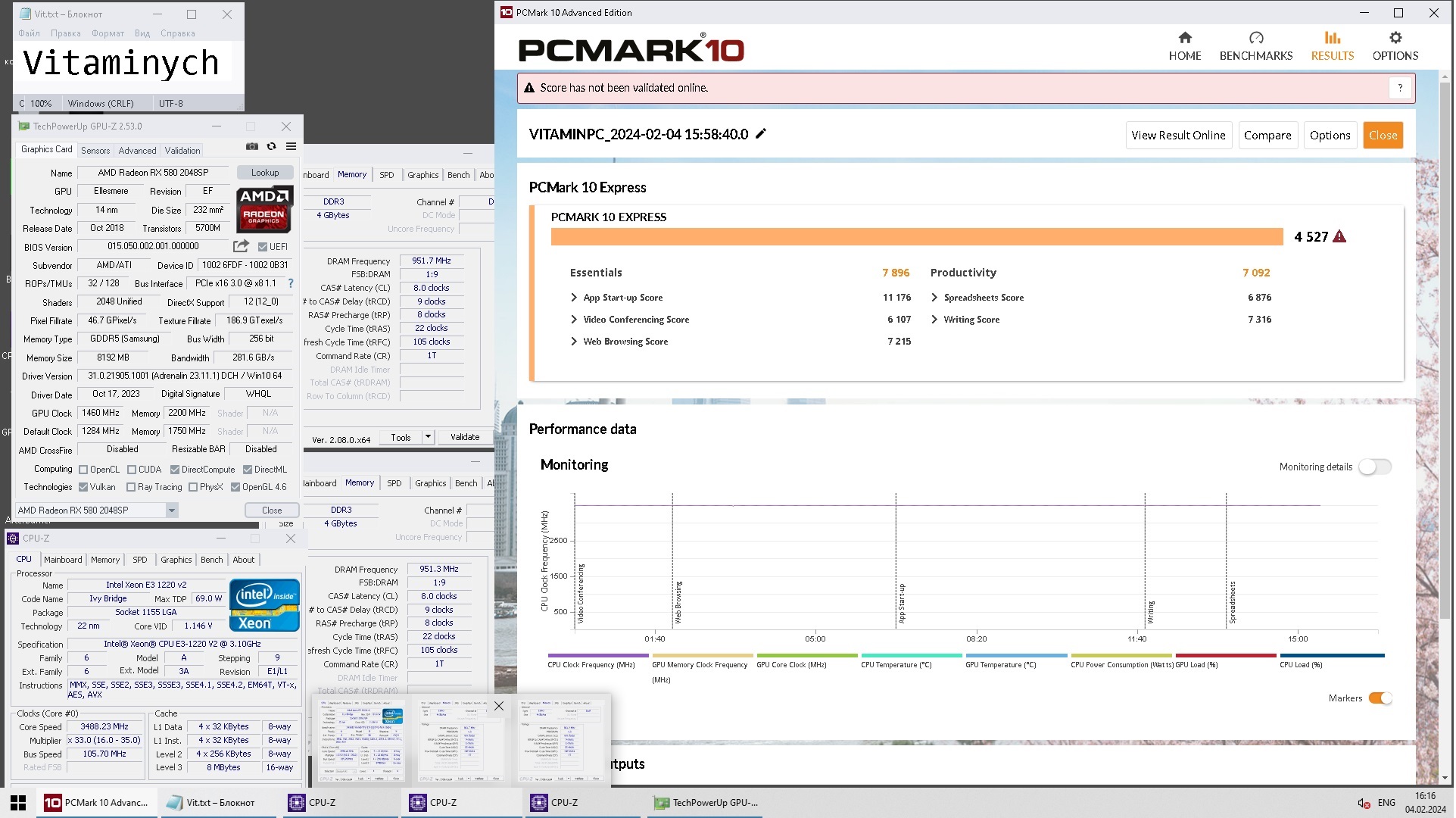
Task: Toggle Vulkan checkbox
Action: [83, 488]
